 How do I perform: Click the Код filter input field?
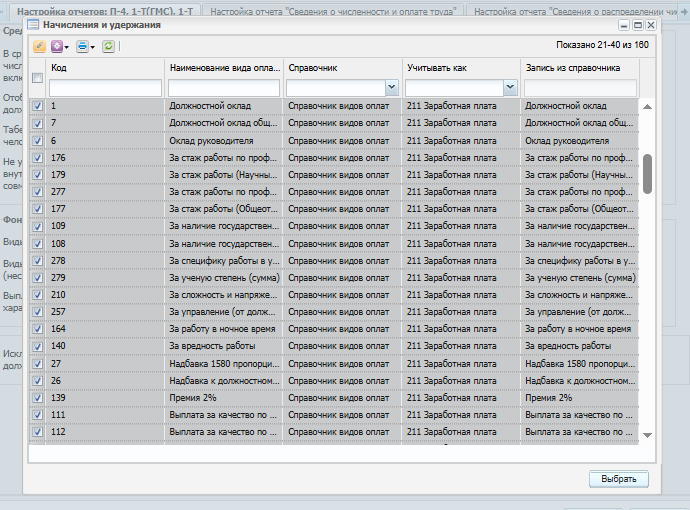(x=105, y=88)
